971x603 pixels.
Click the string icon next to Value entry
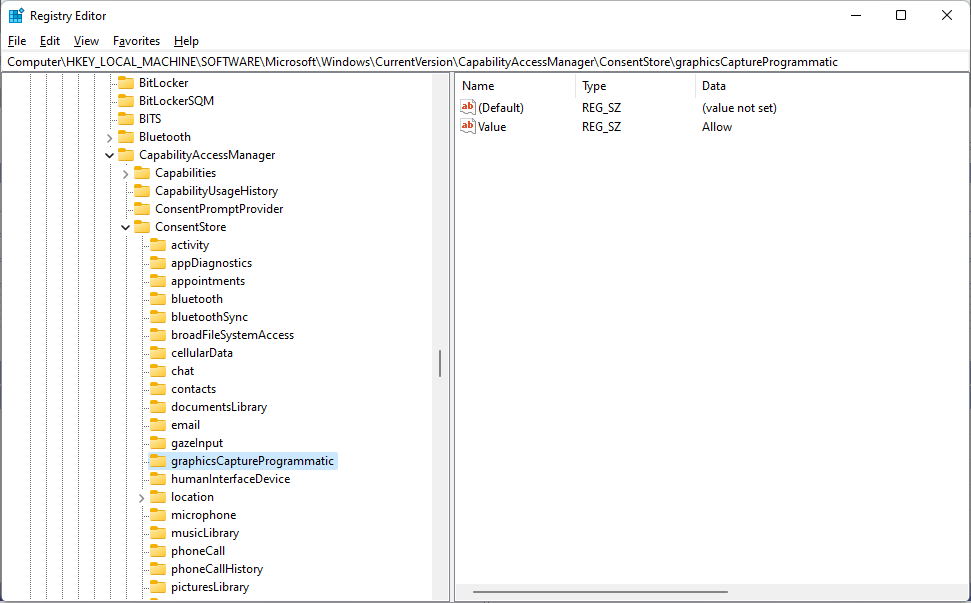(467, 127)
